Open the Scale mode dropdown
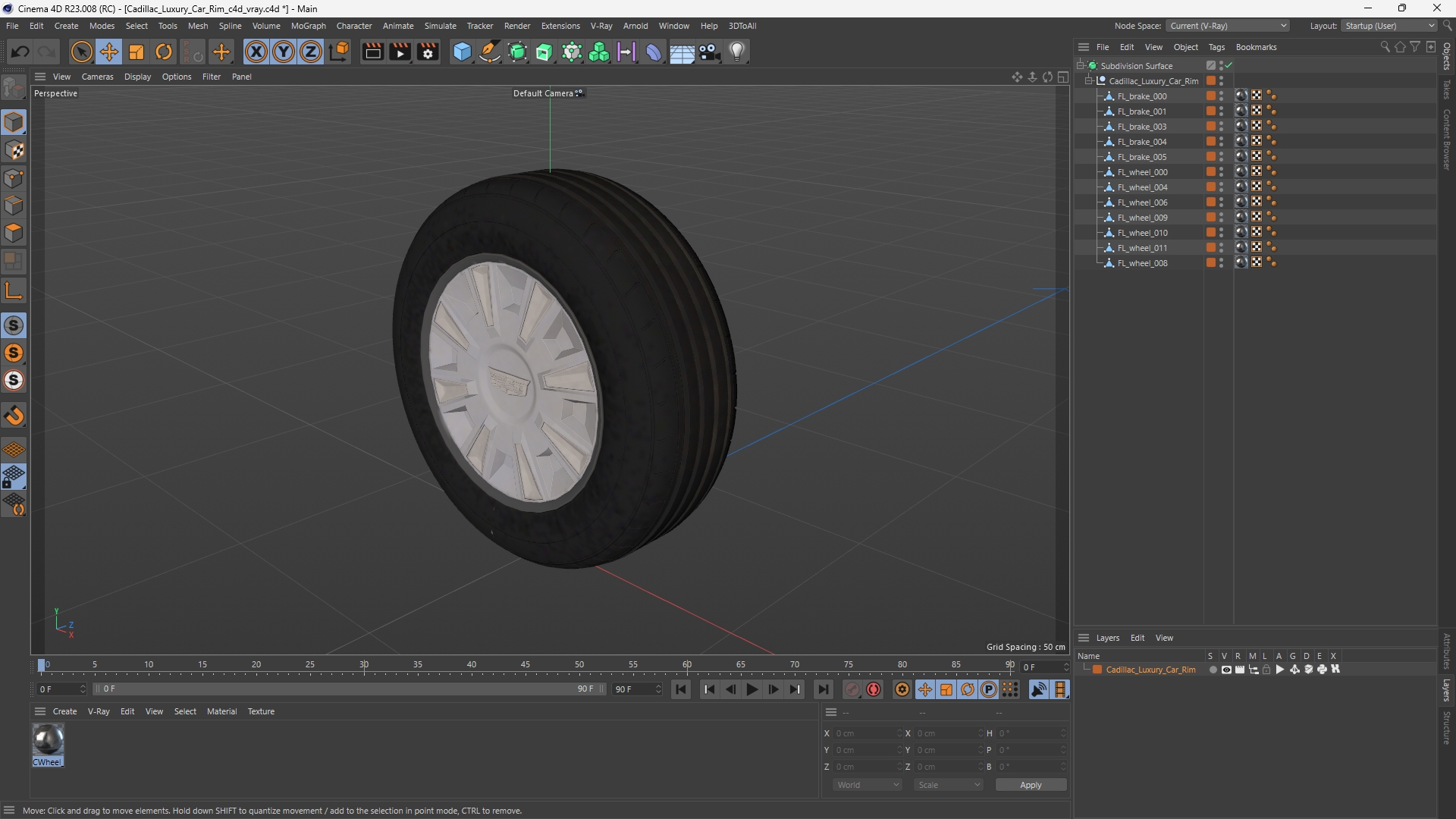1456x819 pixels. [949, 785]
